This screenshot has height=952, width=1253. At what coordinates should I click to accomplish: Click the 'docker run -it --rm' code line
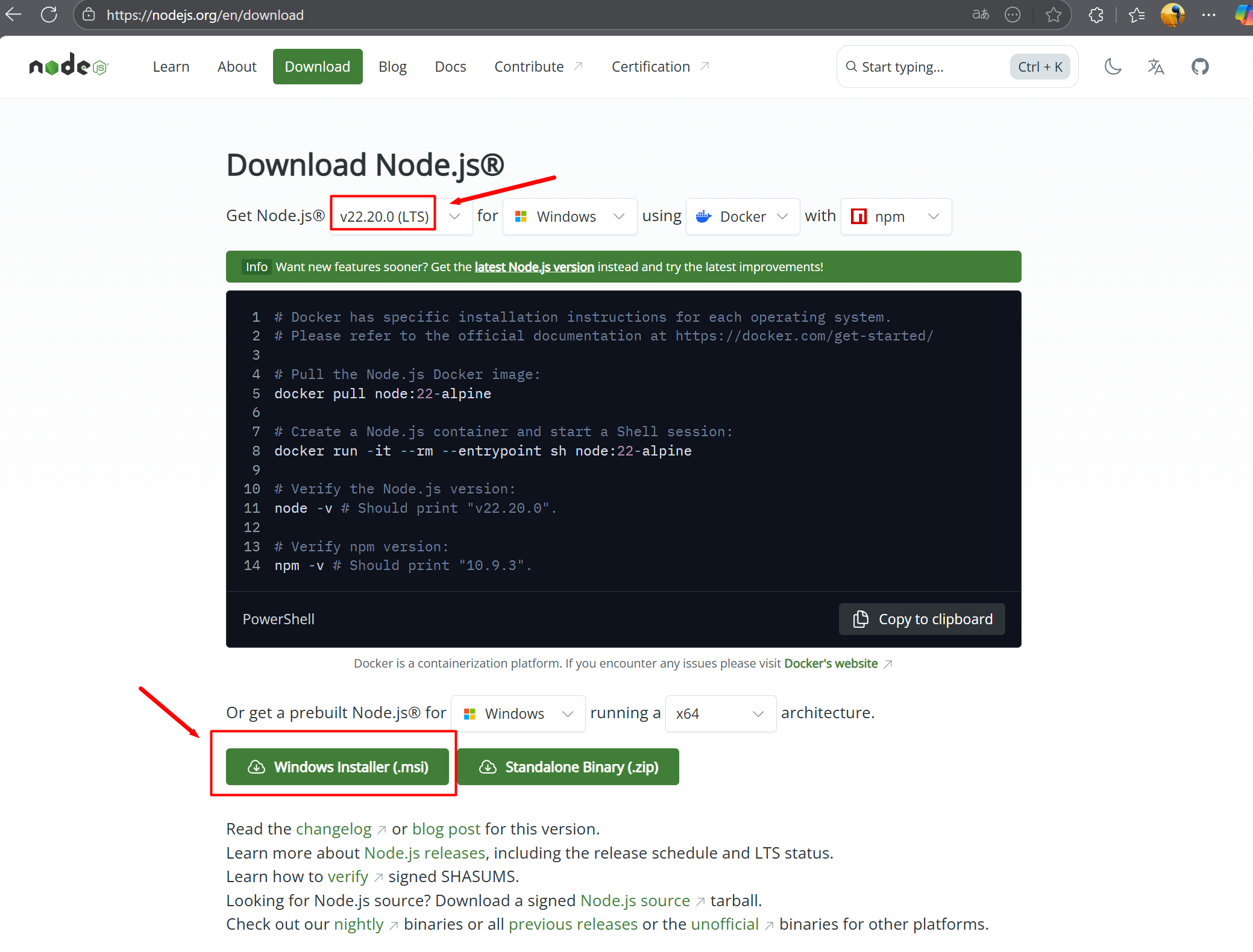[x=483, y=451]
